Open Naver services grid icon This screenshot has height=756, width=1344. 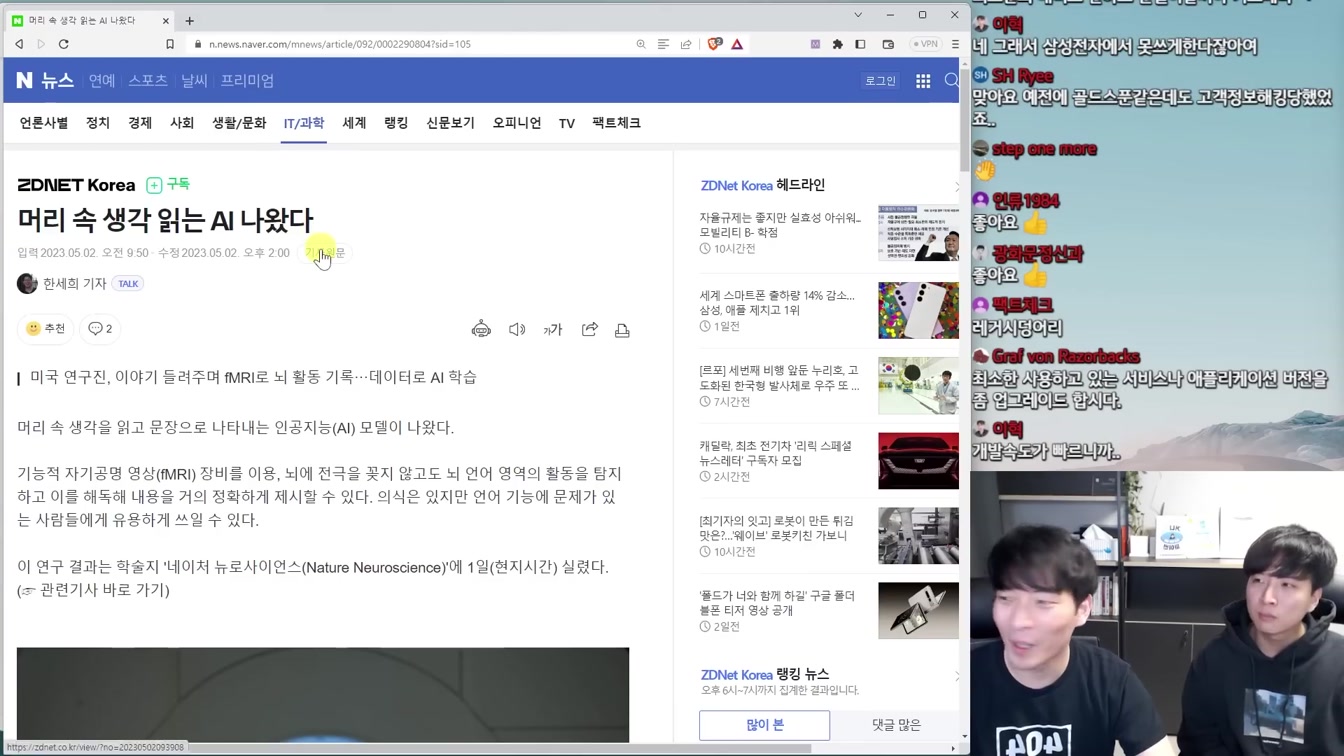[x=923, y=81]
